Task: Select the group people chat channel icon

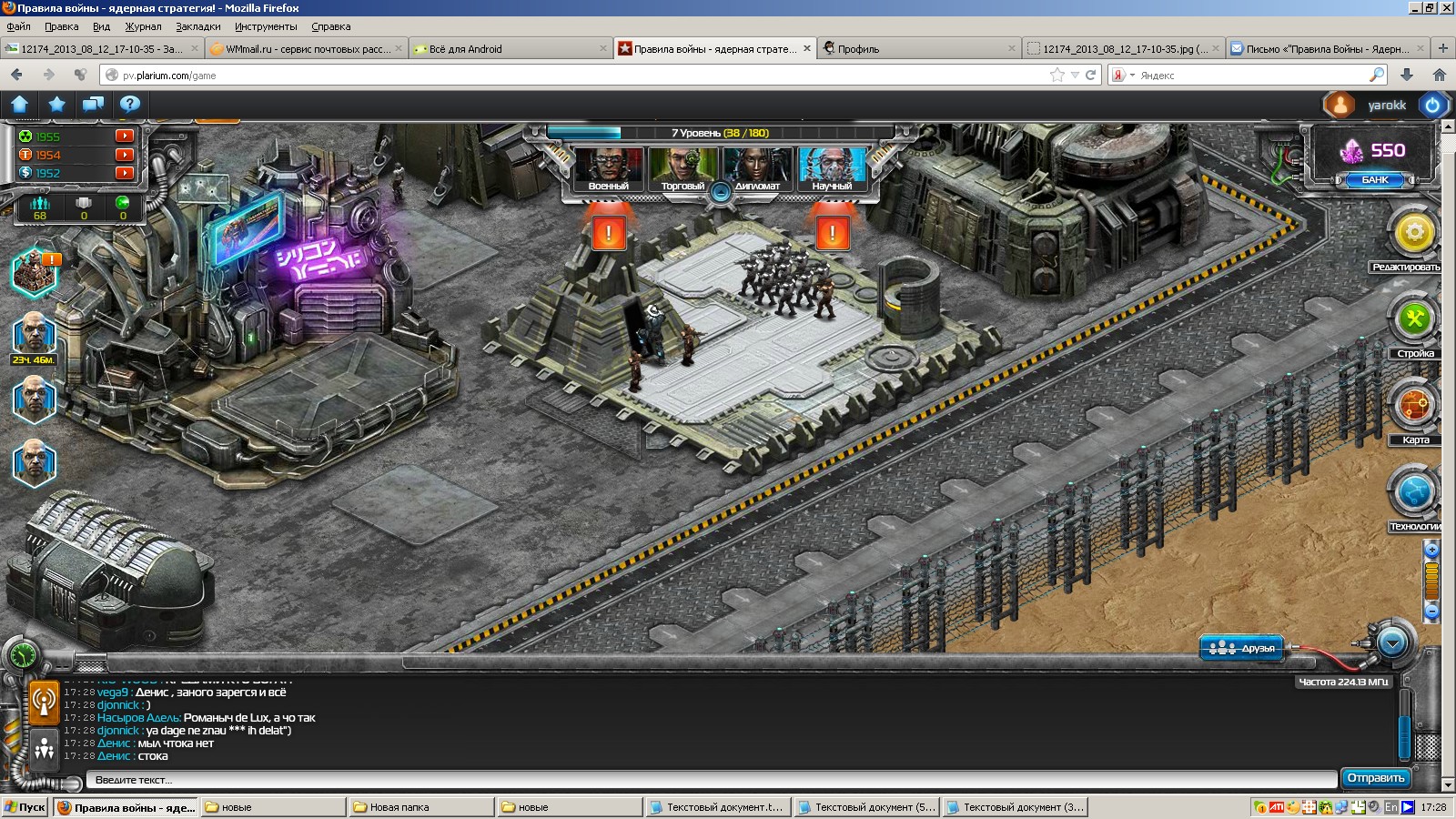Action: click(44, 749)
